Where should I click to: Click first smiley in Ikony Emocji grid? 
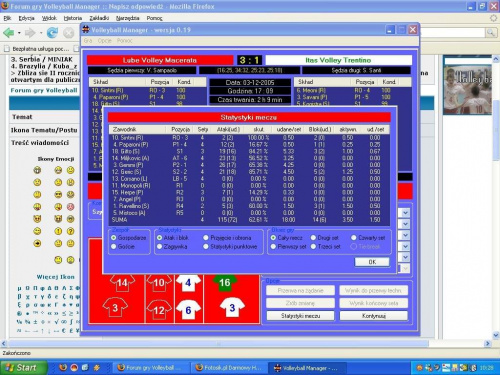[x=37, y=170]
